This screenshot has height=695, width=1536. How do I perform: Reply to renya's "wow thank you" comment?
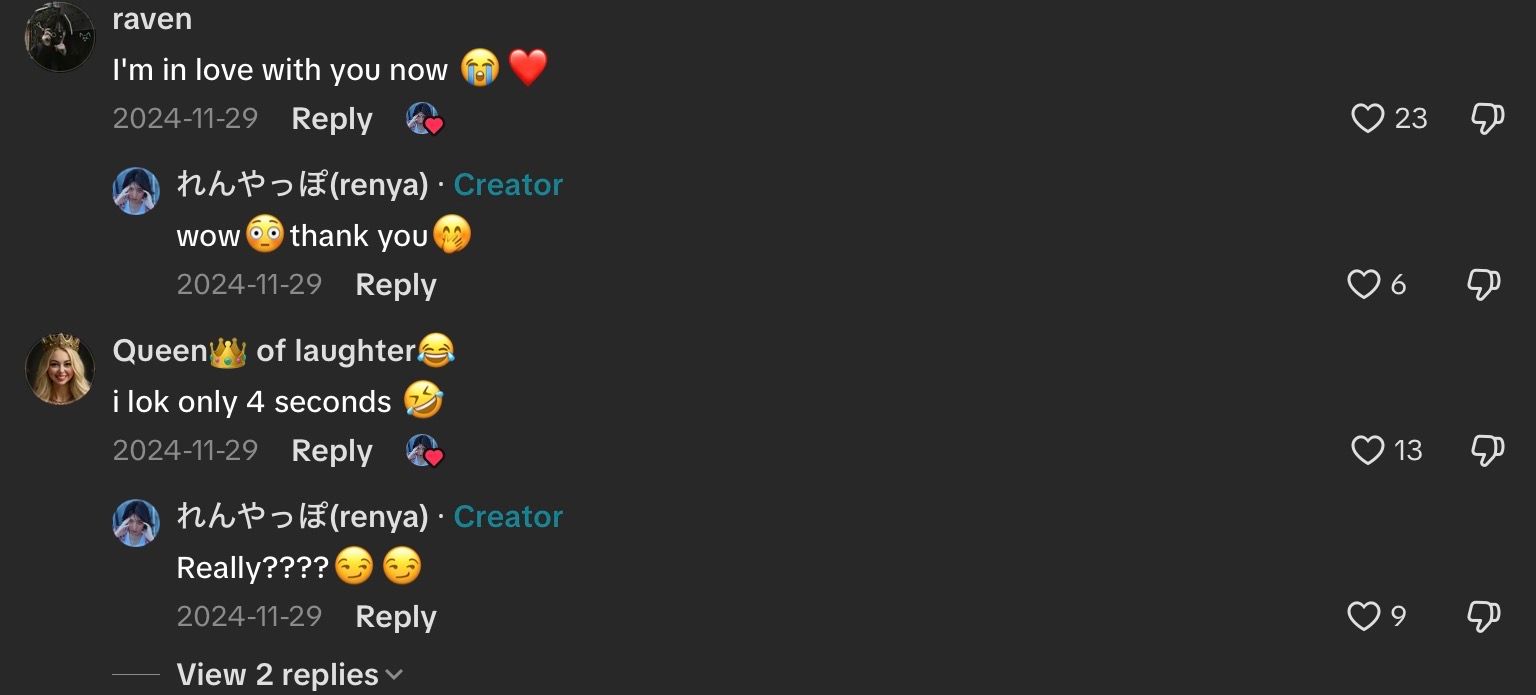point(396,285)
